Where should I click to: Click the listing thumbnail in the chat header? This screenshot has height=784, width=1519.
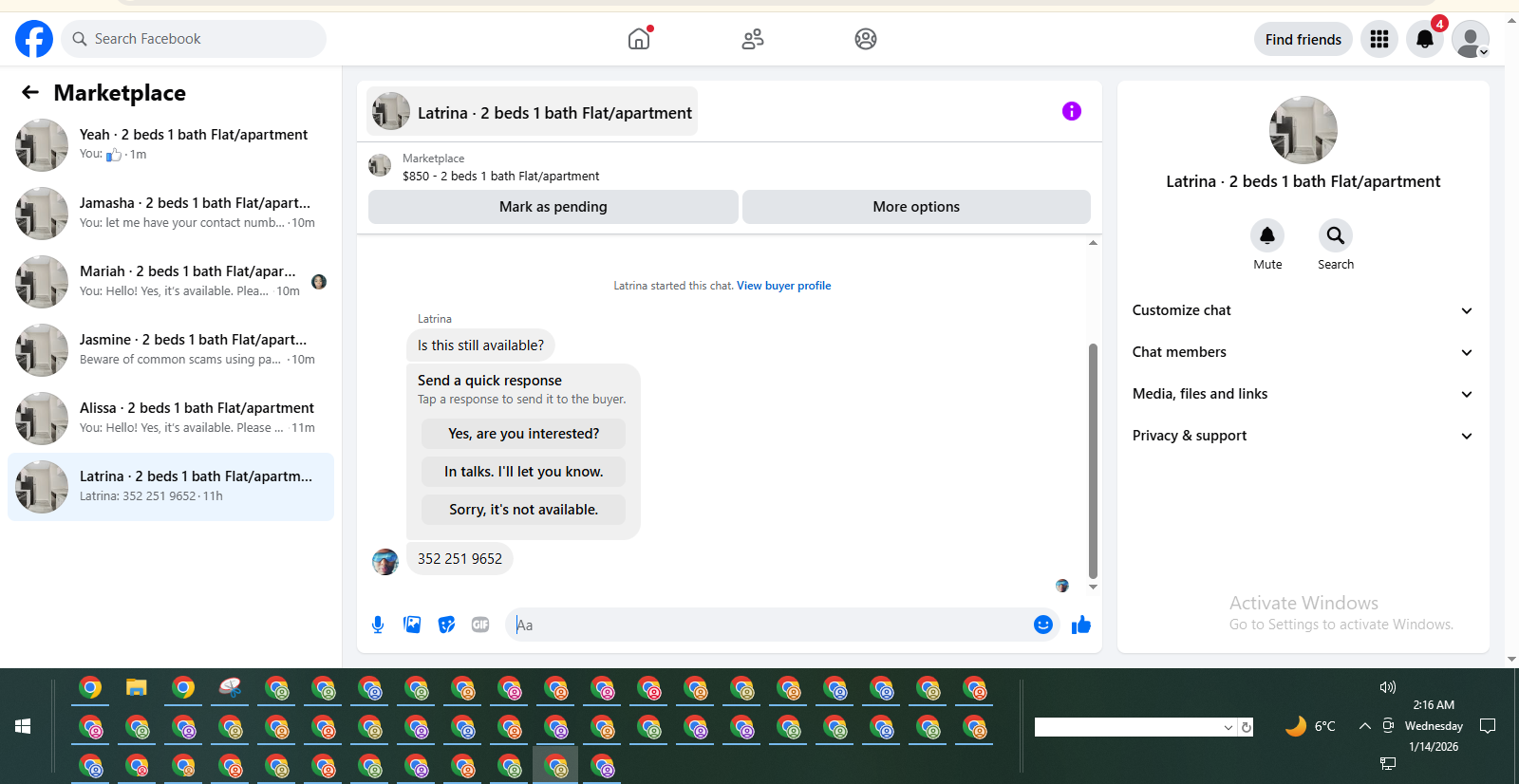[x=391, y=111]
